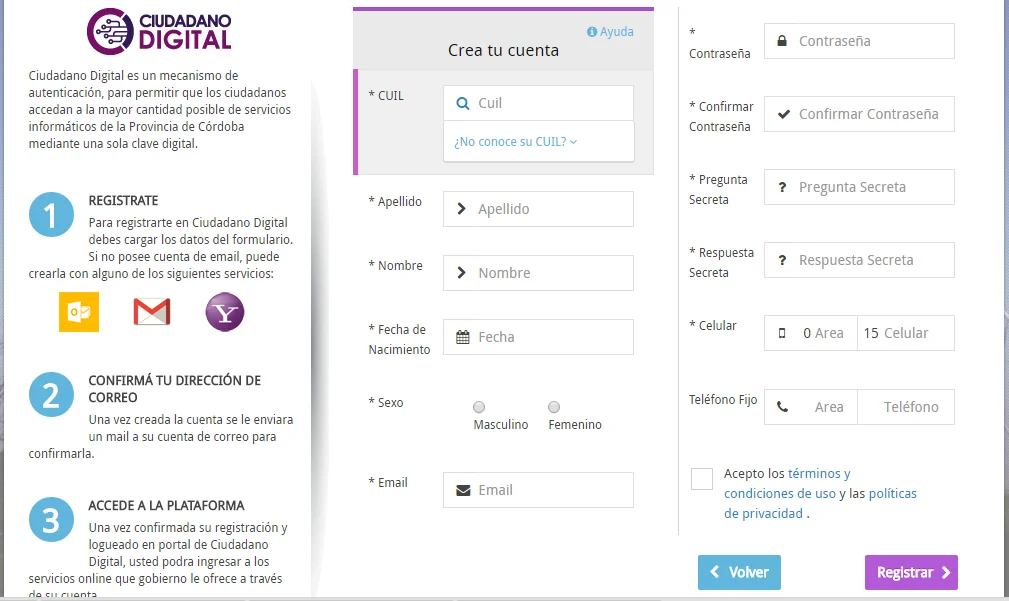Focus the Cuil input field

tap(538, 103)
